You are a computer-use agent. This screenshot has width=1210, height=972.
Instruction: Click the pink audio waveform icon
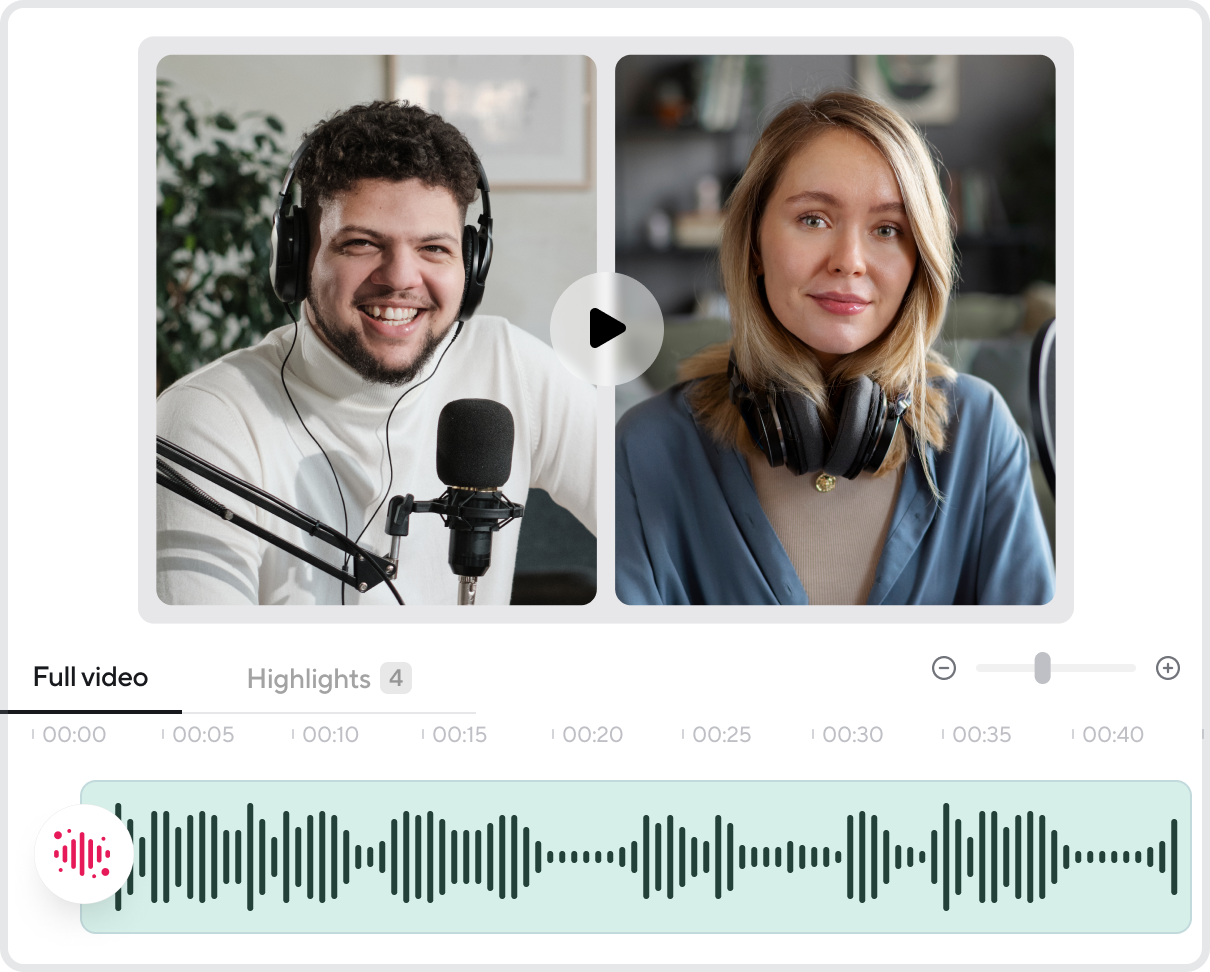[84, 853]
